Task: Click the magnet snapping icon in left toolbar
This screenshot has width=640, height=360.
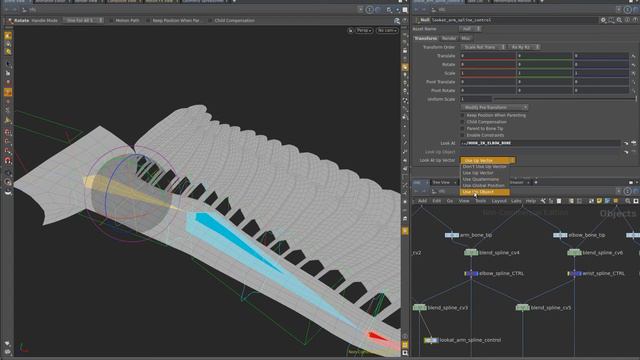Action: click(8, 160)
